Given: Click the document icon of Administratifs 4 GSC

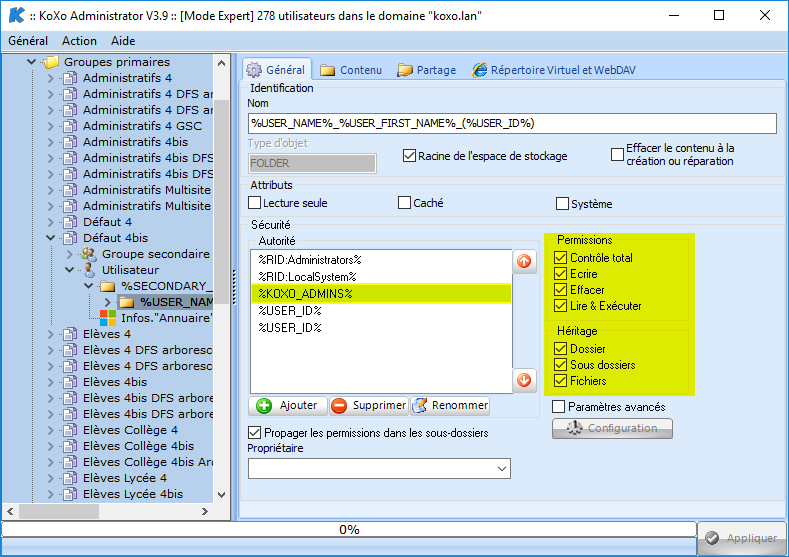Looking at the screenshot, I should tap(70, 126).
